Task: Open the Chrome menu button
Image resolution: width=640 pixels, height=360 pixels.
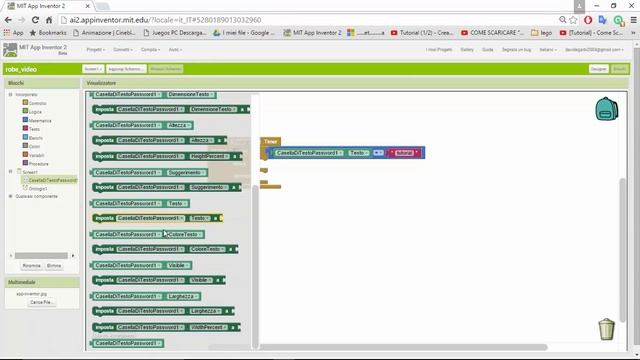Action: click(x=633, y=20)
